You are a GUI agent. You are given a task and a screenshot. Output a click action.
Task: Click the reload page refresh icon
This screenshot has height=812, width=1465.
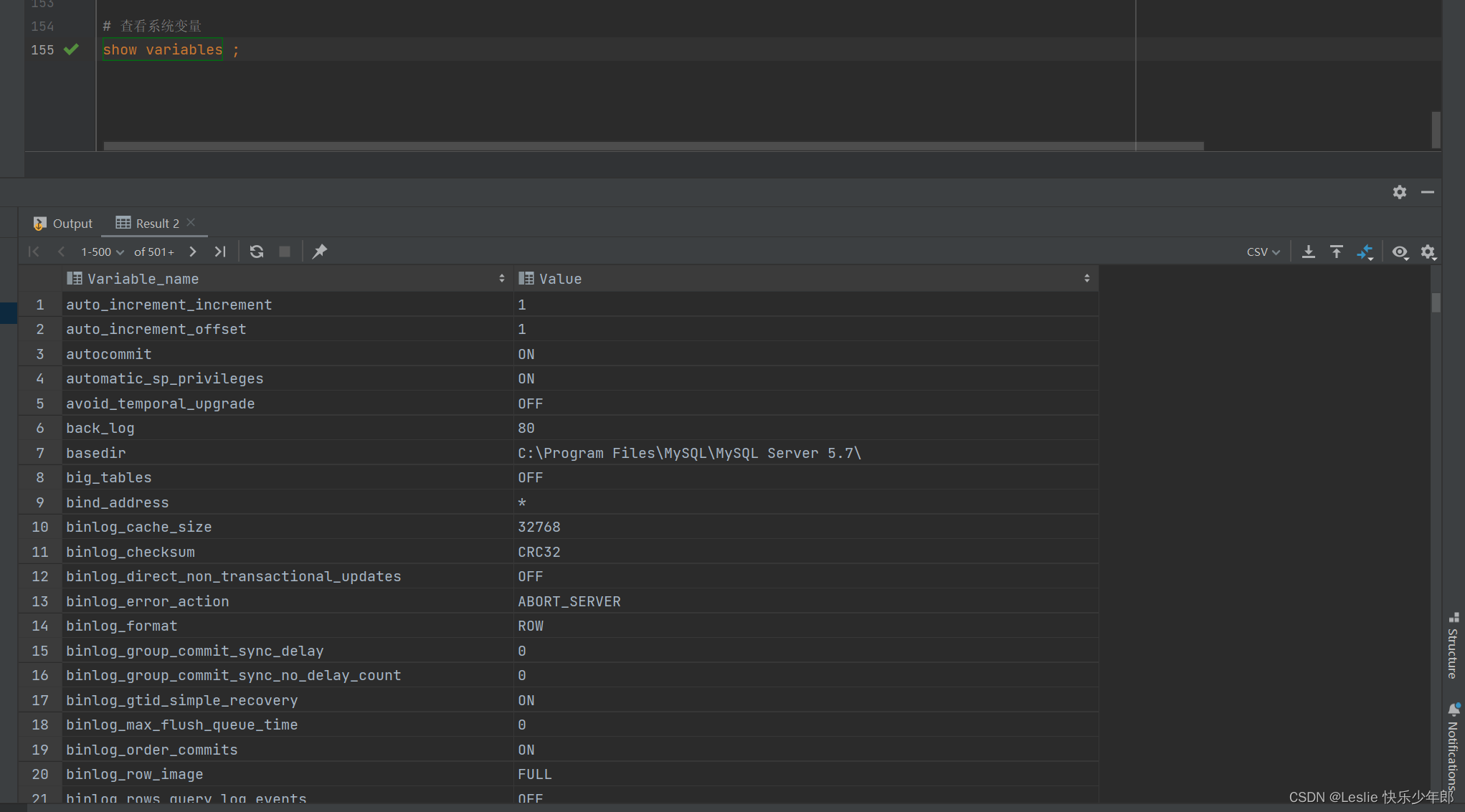pos(257,252)
